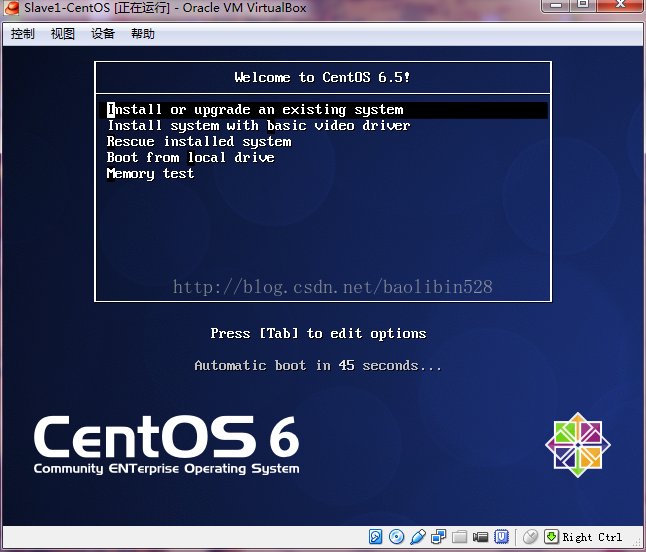The height and width of the screenshot is (552, 646).
Task: Open the 视图 menu
Action: coord(63,34)
